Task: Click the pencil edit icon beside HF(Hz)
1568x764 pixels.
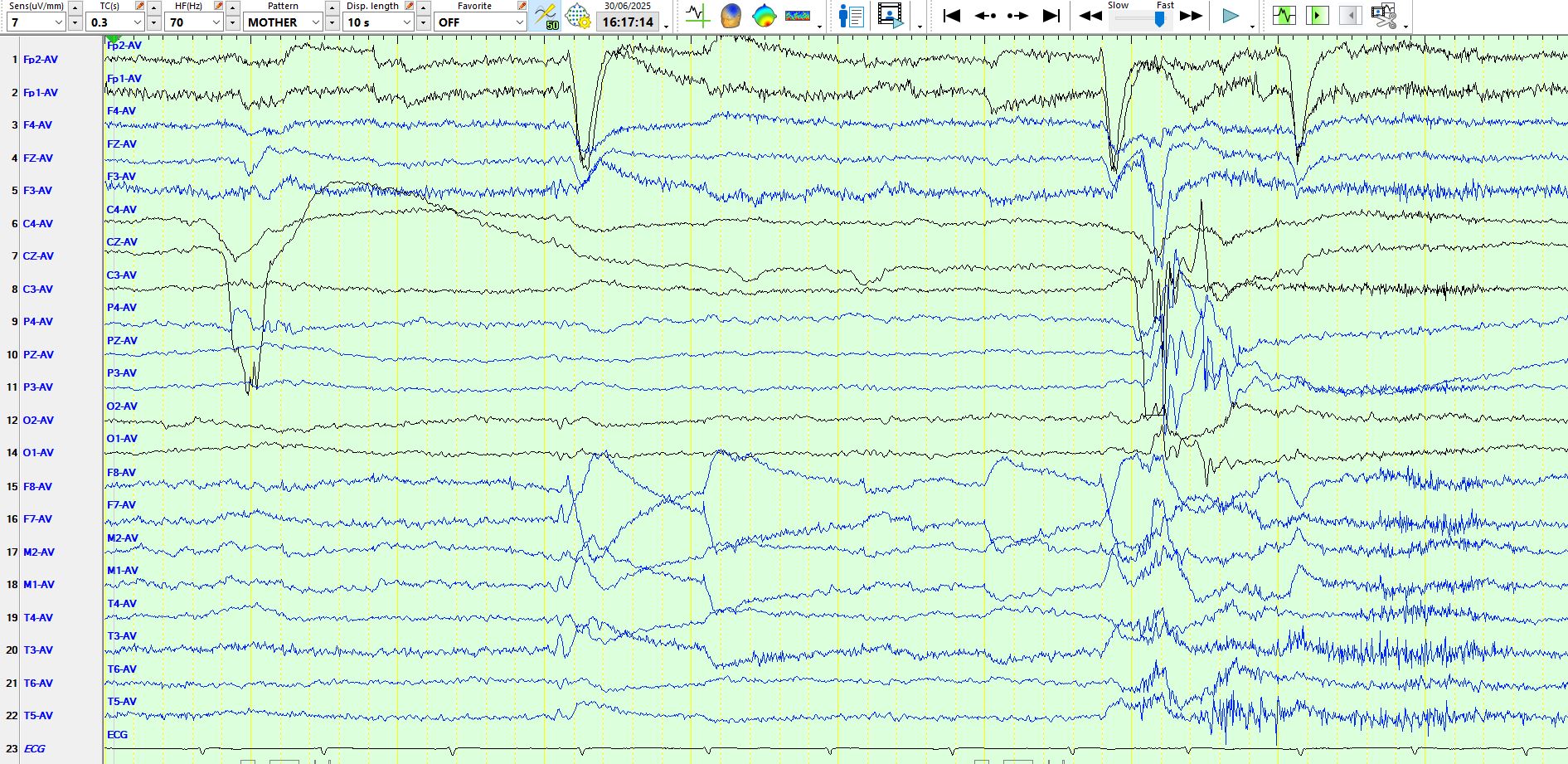Action: 218,6
